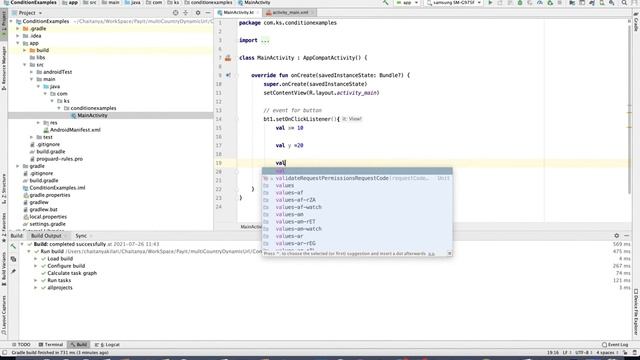This screenshot has height=360, width=640.
Task: Choose 'values-am-watch' autocomplete suggestion
Action: tap(357, 229)
